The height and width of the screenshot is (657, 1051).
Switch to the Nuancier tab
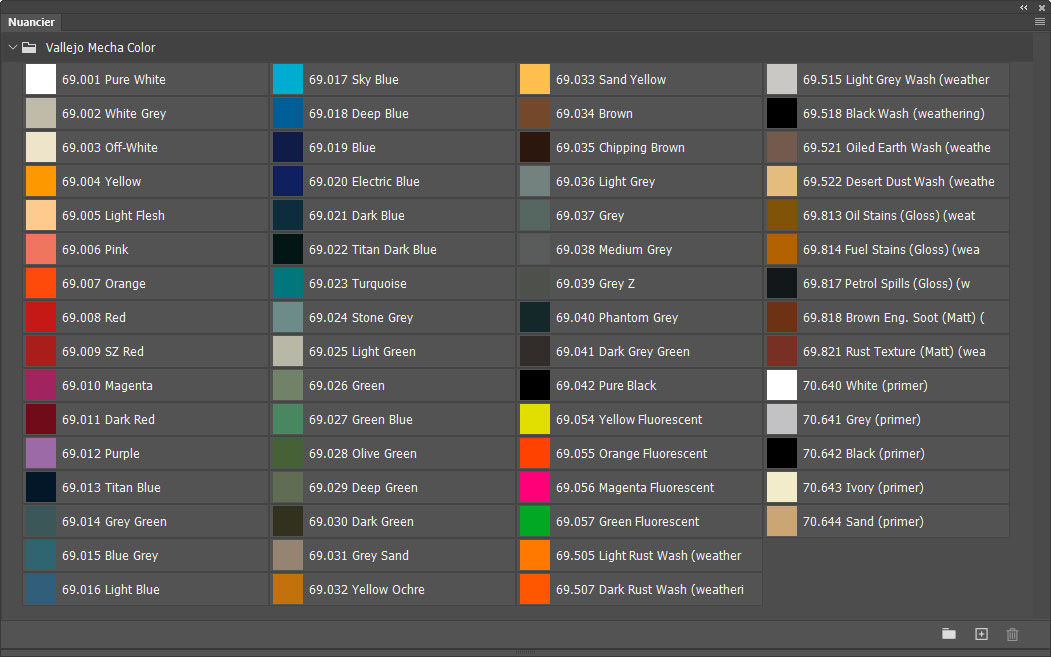tap(31, 22)
